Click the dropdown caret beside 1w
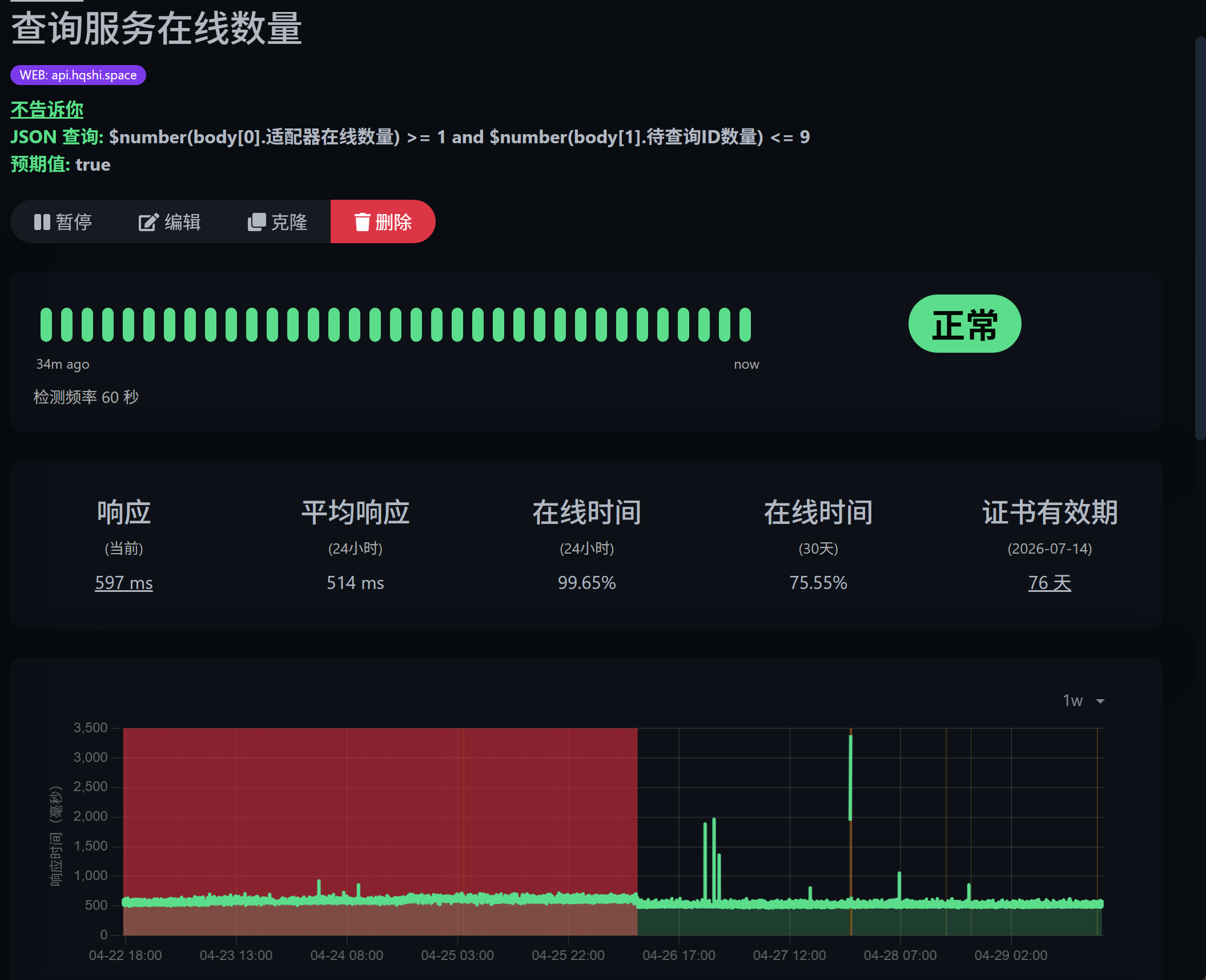The image size is (1206, 980). coord(1100,701)
